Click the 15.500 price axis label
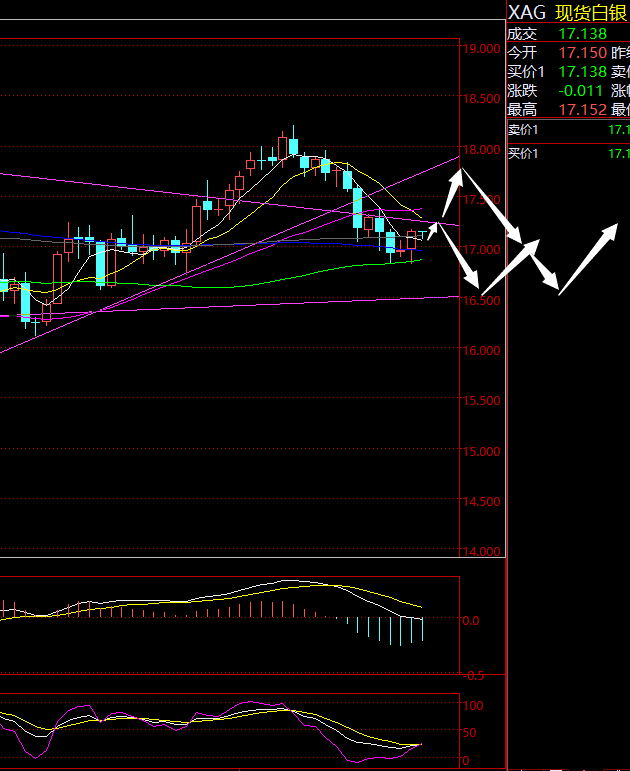This screenshot has height=771, width=630. pos(481,401)
